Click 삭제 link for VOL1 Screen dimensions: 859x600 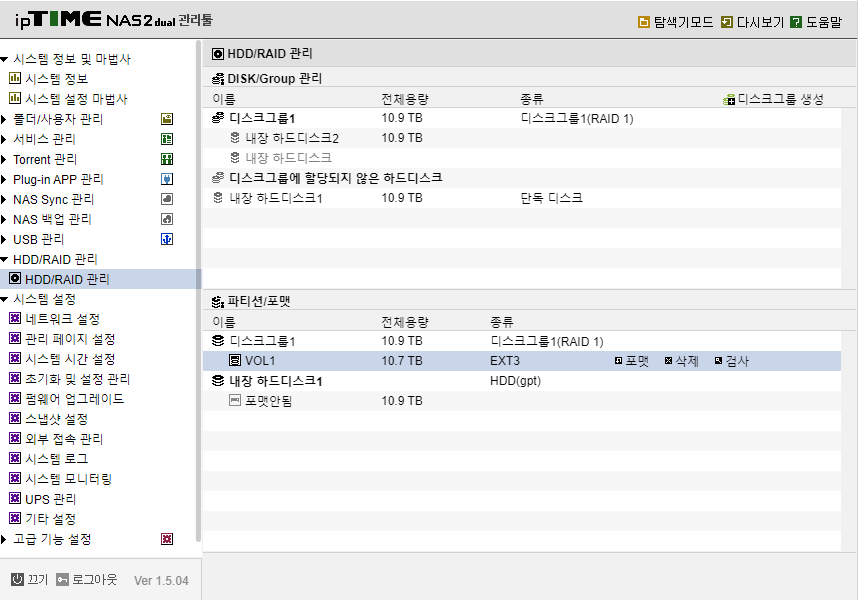point(687,361)
